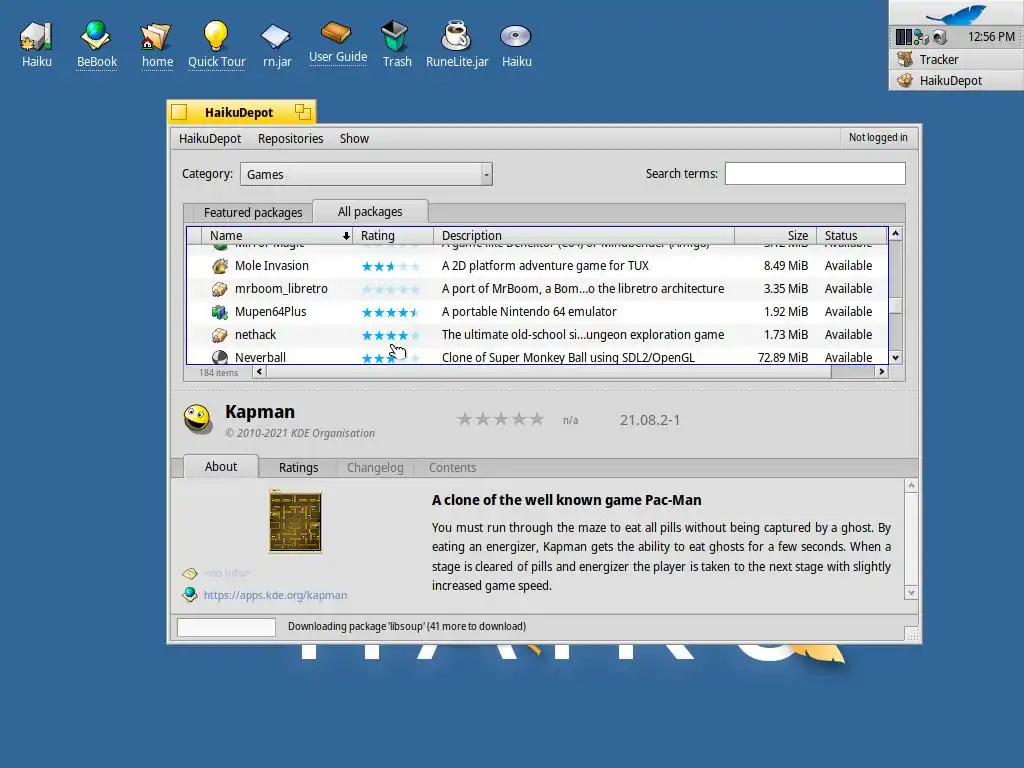The height and width of the screenshot is (768, 1024).
Task: Switch to the Ratings tab
Action: [x=298, y=468]
